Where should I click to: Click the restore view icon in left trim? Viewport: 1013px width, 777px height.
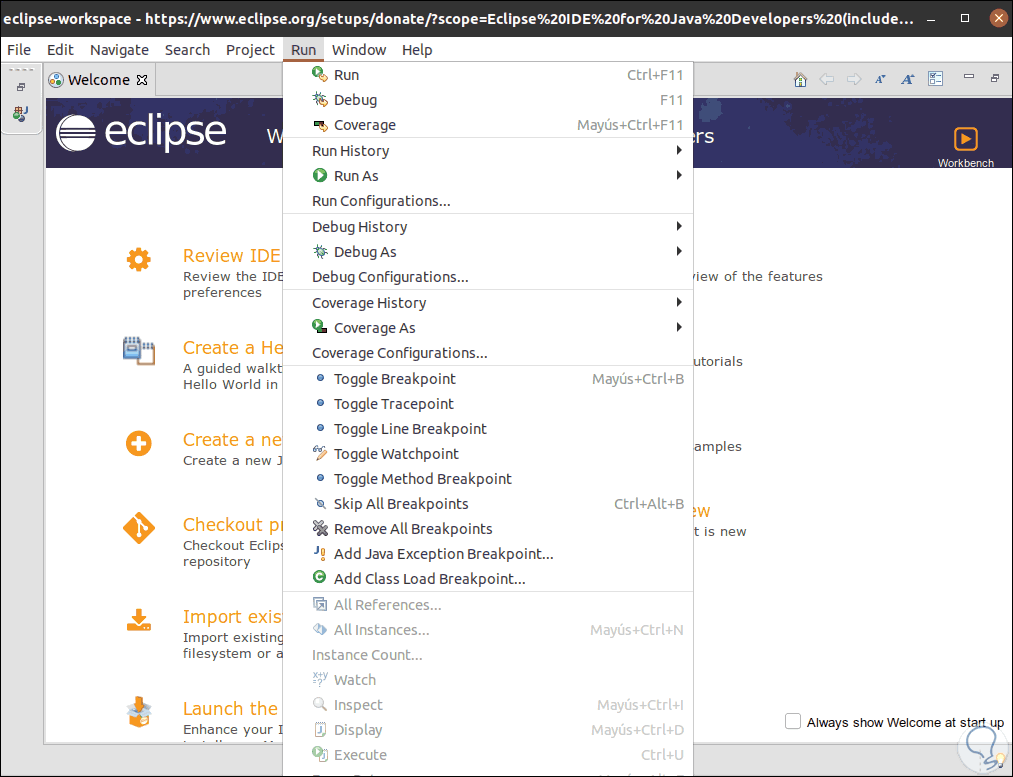(21, 87)
